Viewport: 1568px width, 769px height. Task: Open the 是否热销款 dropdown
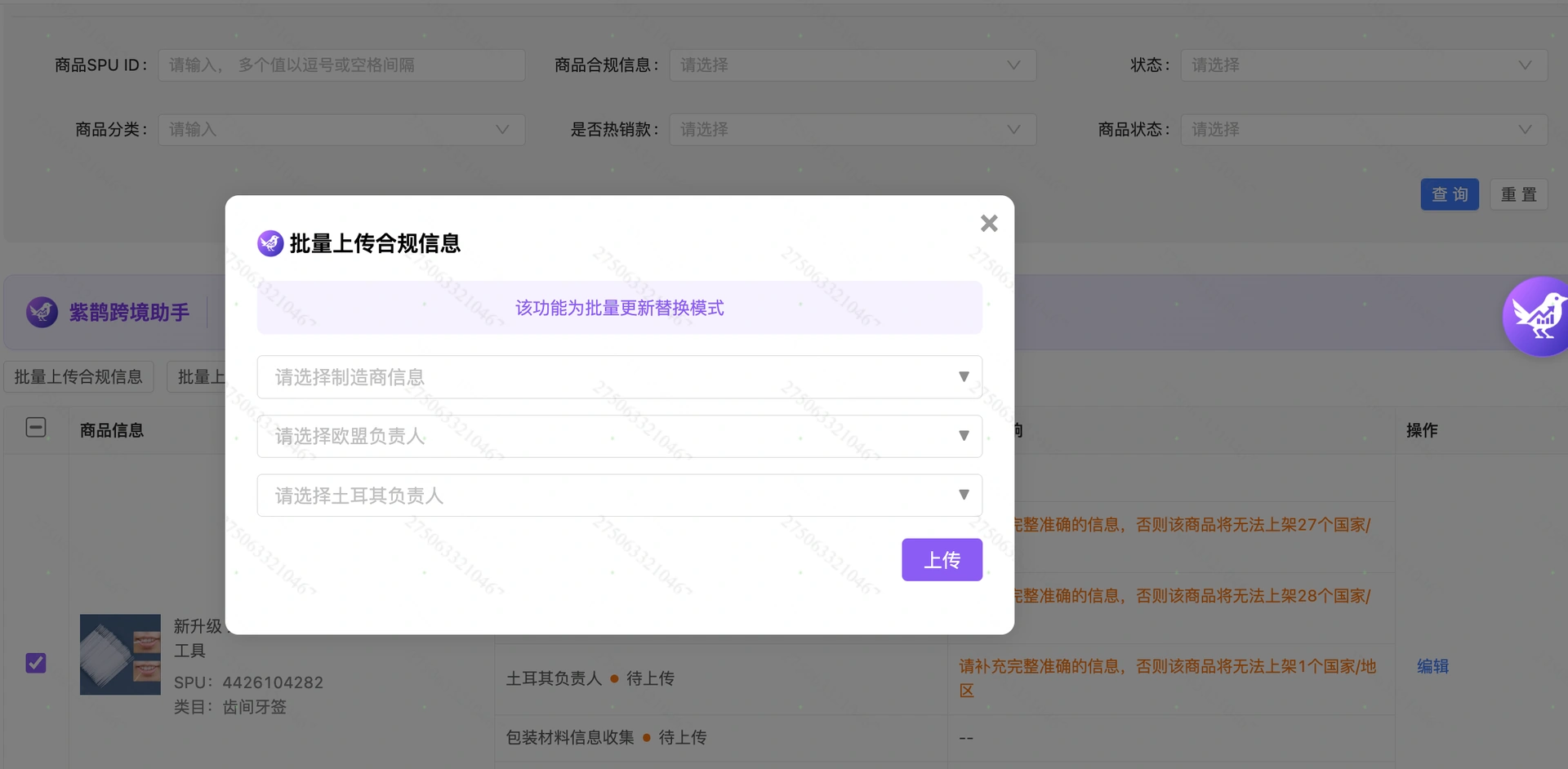[x=853, y=130]
